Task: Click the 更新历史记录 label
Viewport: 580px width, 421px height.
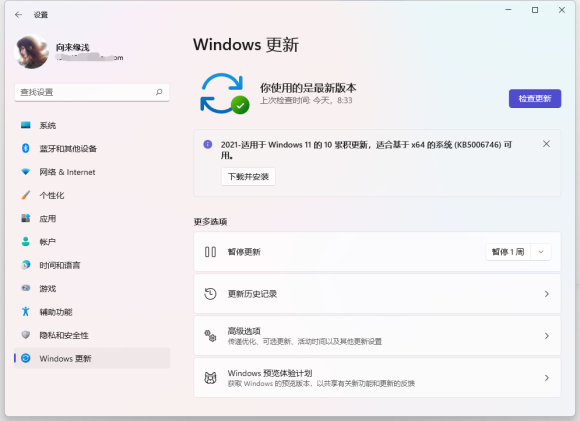Action: point(252,294)
